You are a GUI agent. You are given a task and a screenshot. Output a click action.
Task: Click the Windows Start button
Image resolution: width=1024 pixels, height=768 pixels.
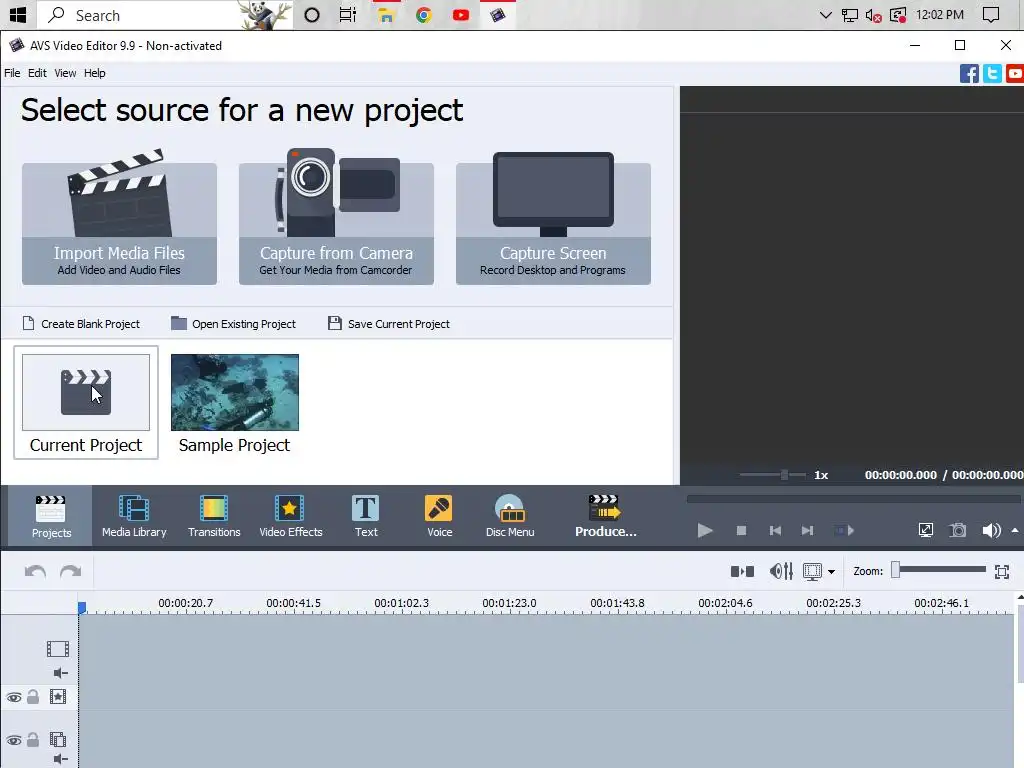(x=18, y=14)
